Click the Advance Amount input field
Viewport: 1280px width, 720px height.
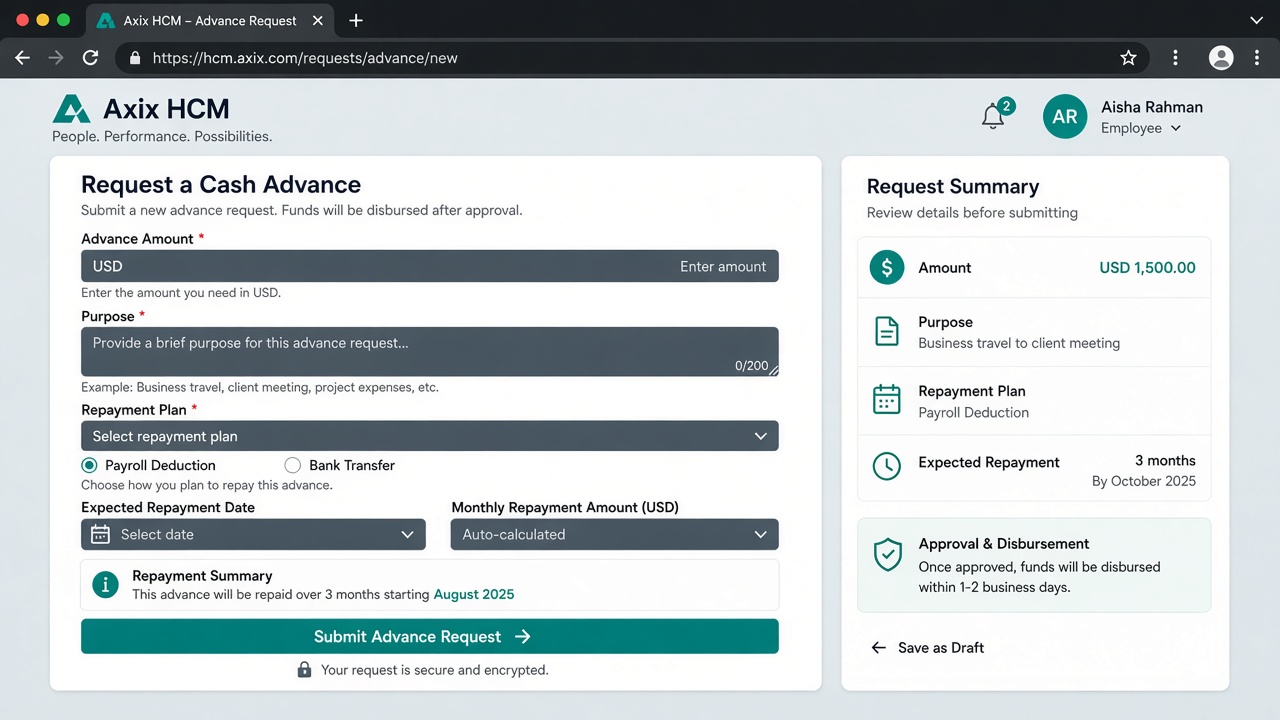pos(430,266)
